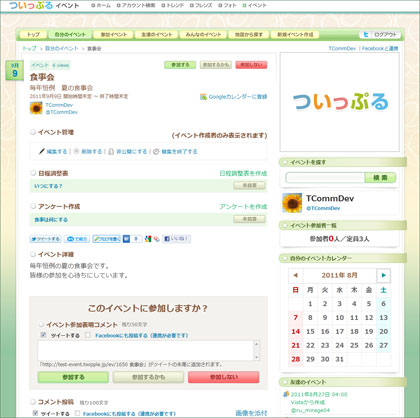Viewport: 420px width, 418px height.
Task: Click 自分のイベント in the breadcrumb
Action: click(62, 48)
